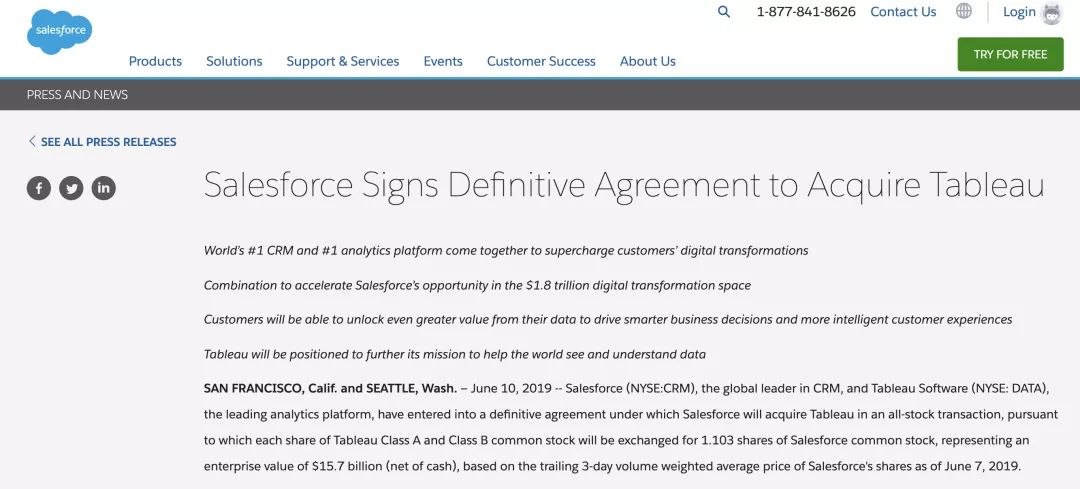
Task: Click the Press and News header label
Action: [x=77, y=95]
